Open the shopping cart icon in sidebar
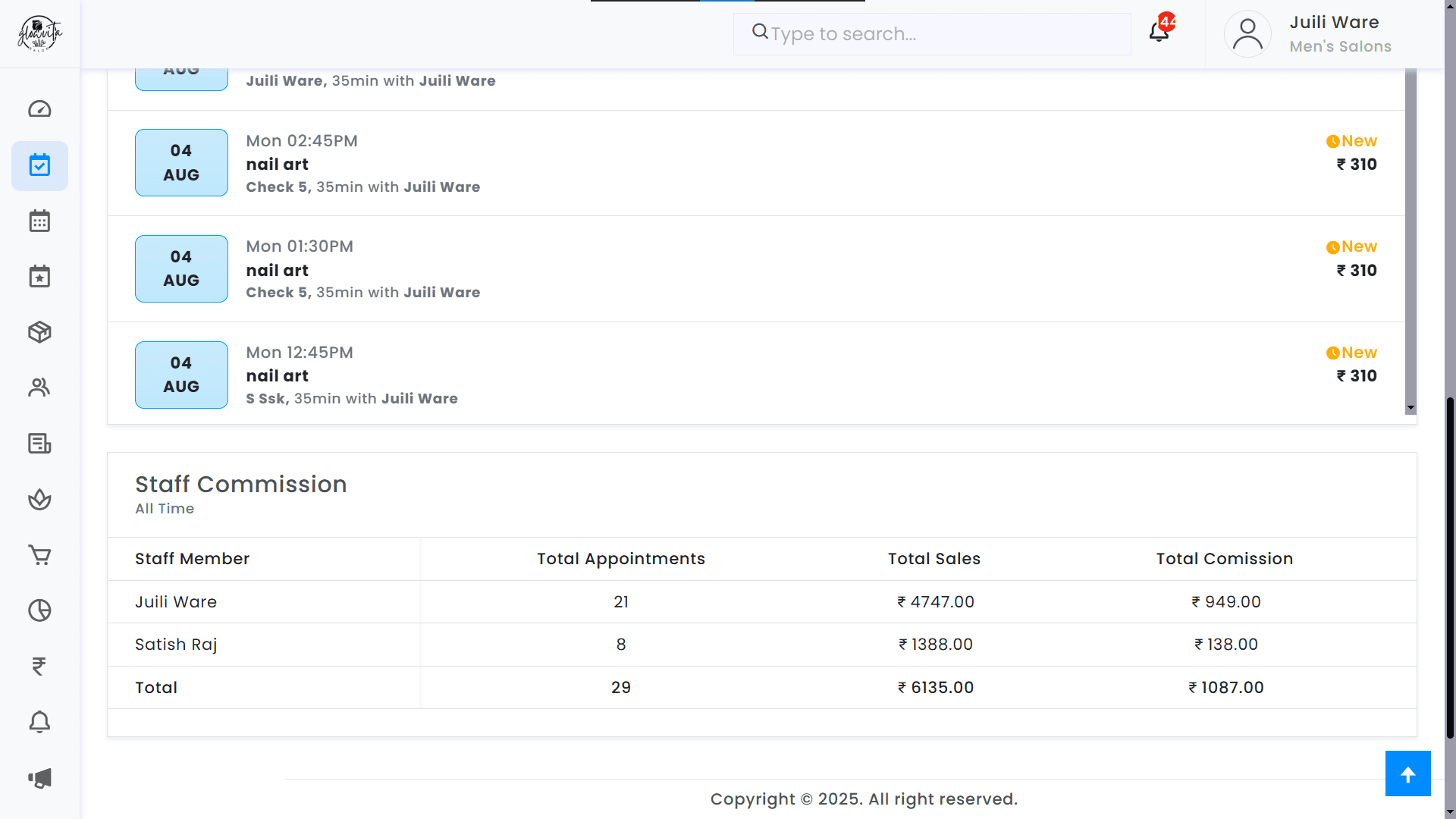The image size is (1456, 819). pyautogui.click(x=39, y=555)
